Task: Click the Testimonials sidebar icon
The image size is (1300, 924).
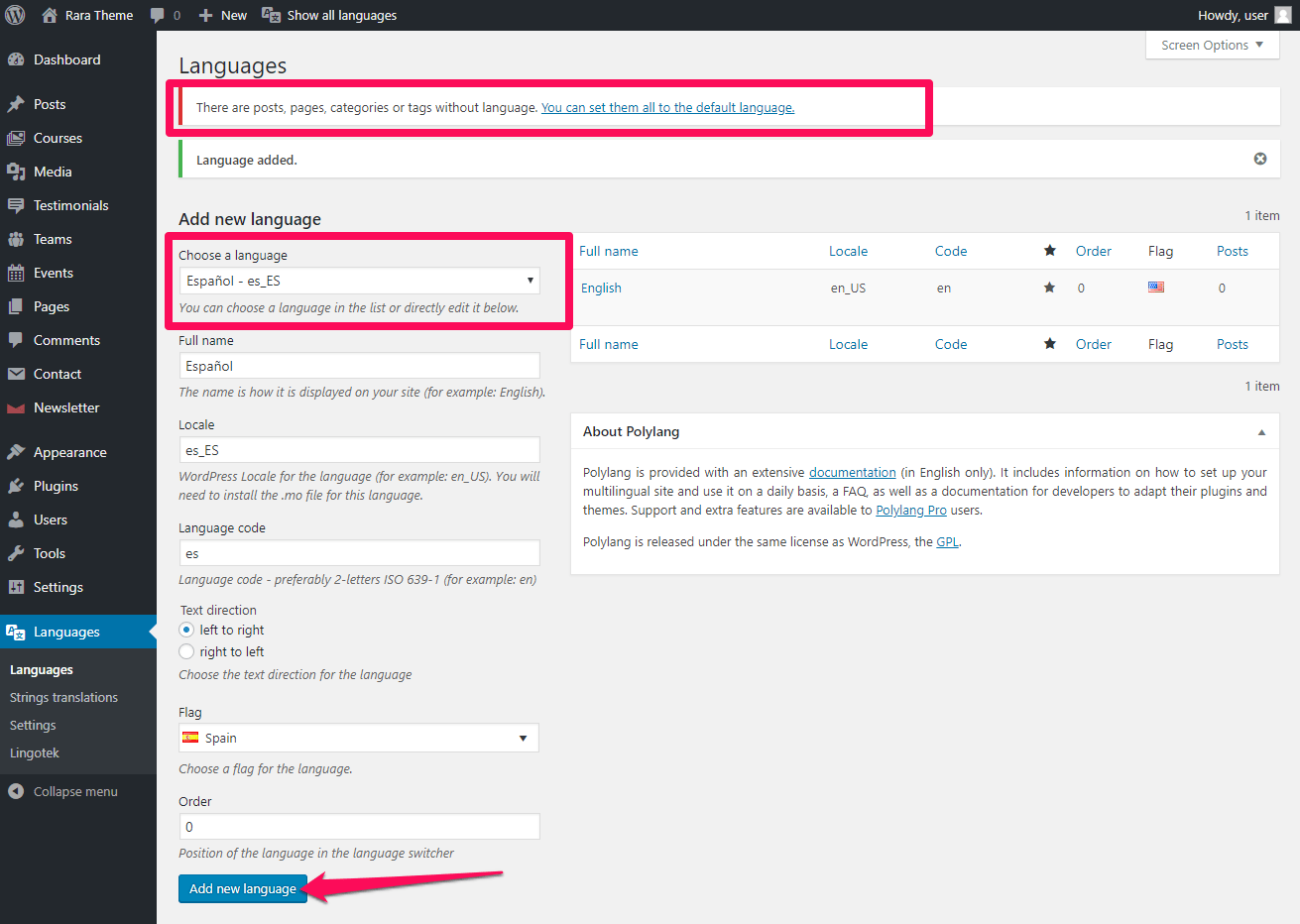Action: coord(16,205)
